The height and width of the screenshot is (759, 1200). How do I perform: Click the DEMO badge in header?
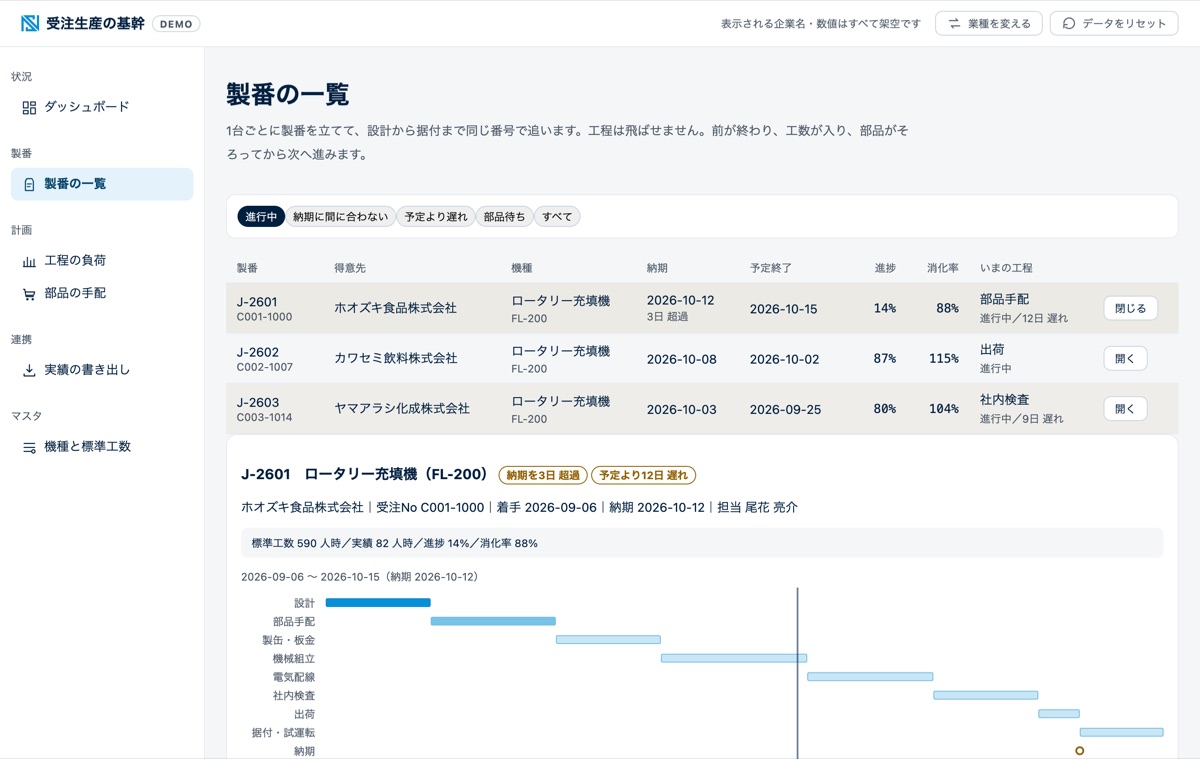(x=176, y=24)
